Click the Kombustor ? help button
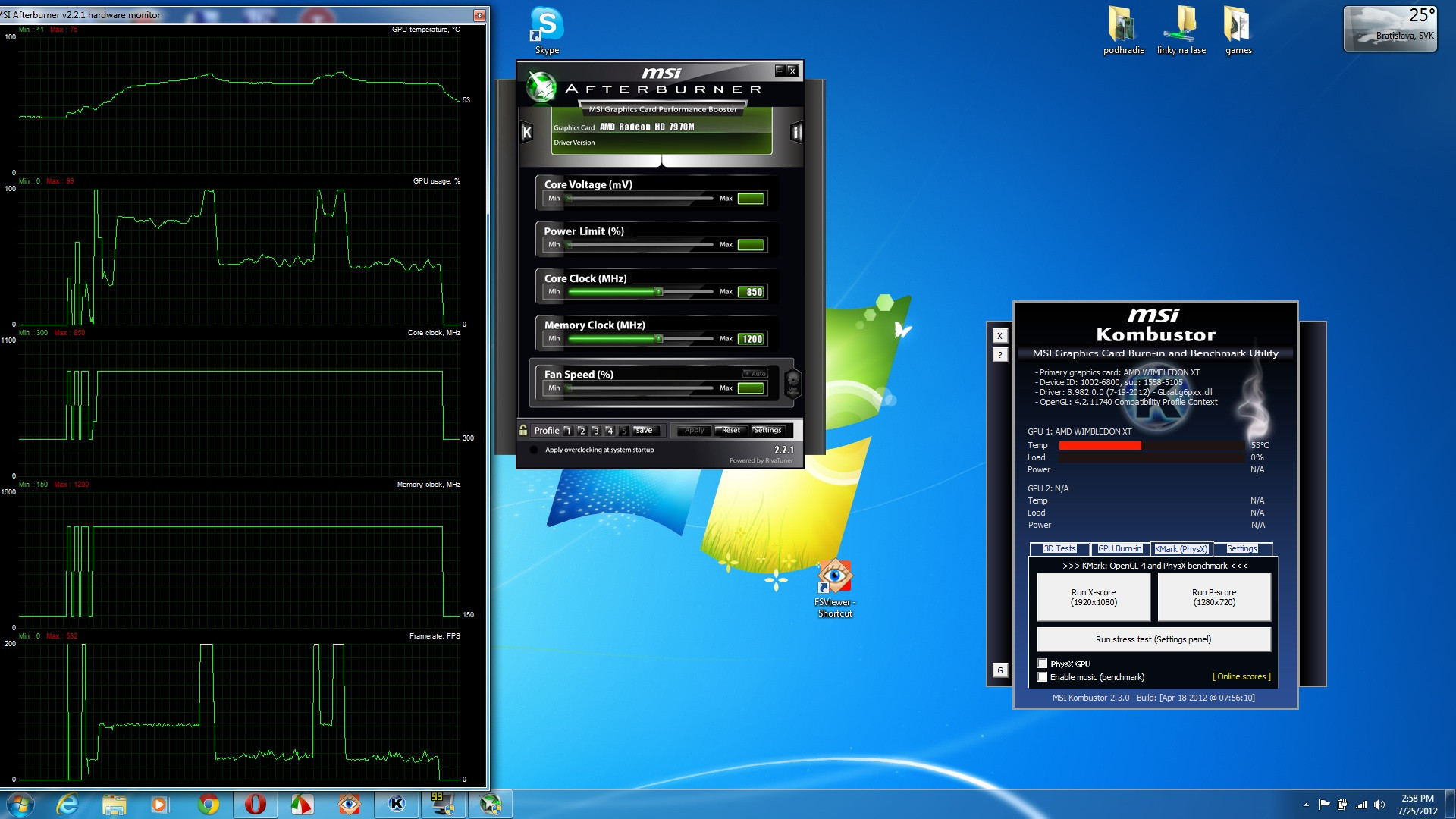Image resolution: width=1456 pixels, height=819 pixels. pyautogui.click(x=999, y=354)
